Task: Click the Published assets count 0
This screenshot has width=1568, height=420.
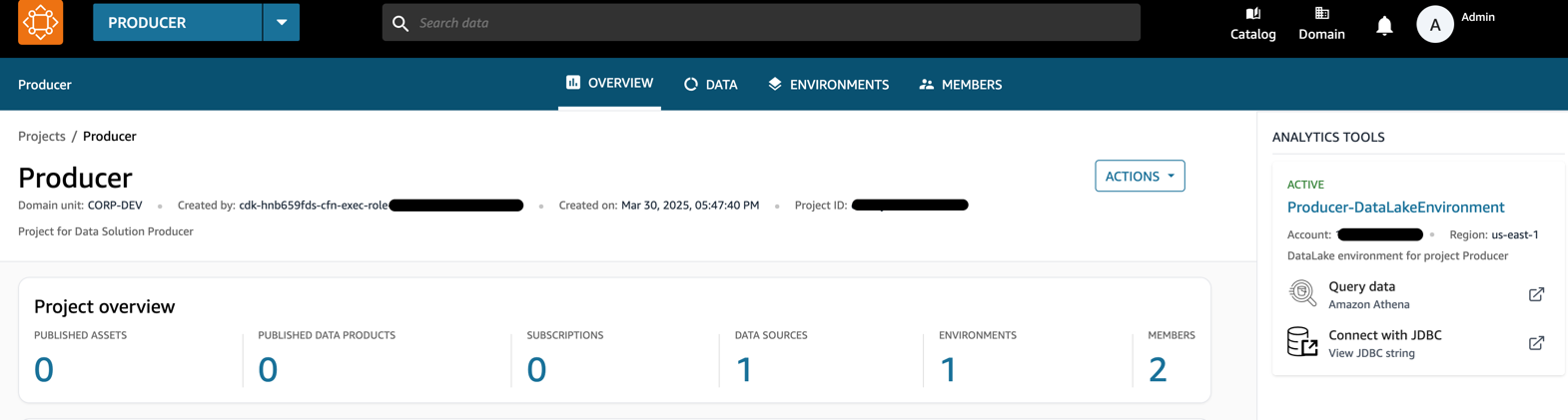Action: point(44,370)
